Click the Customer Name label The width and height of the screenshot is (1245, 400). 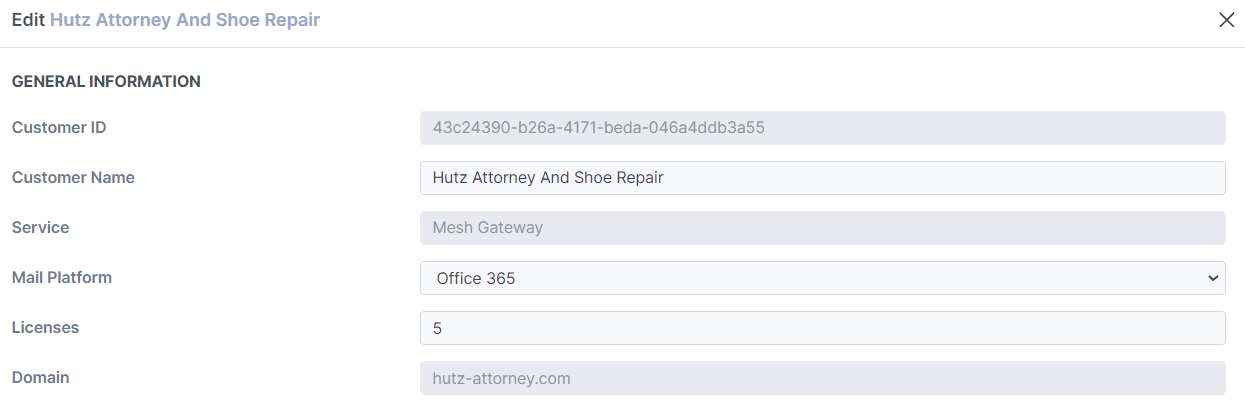pos(73,178)
